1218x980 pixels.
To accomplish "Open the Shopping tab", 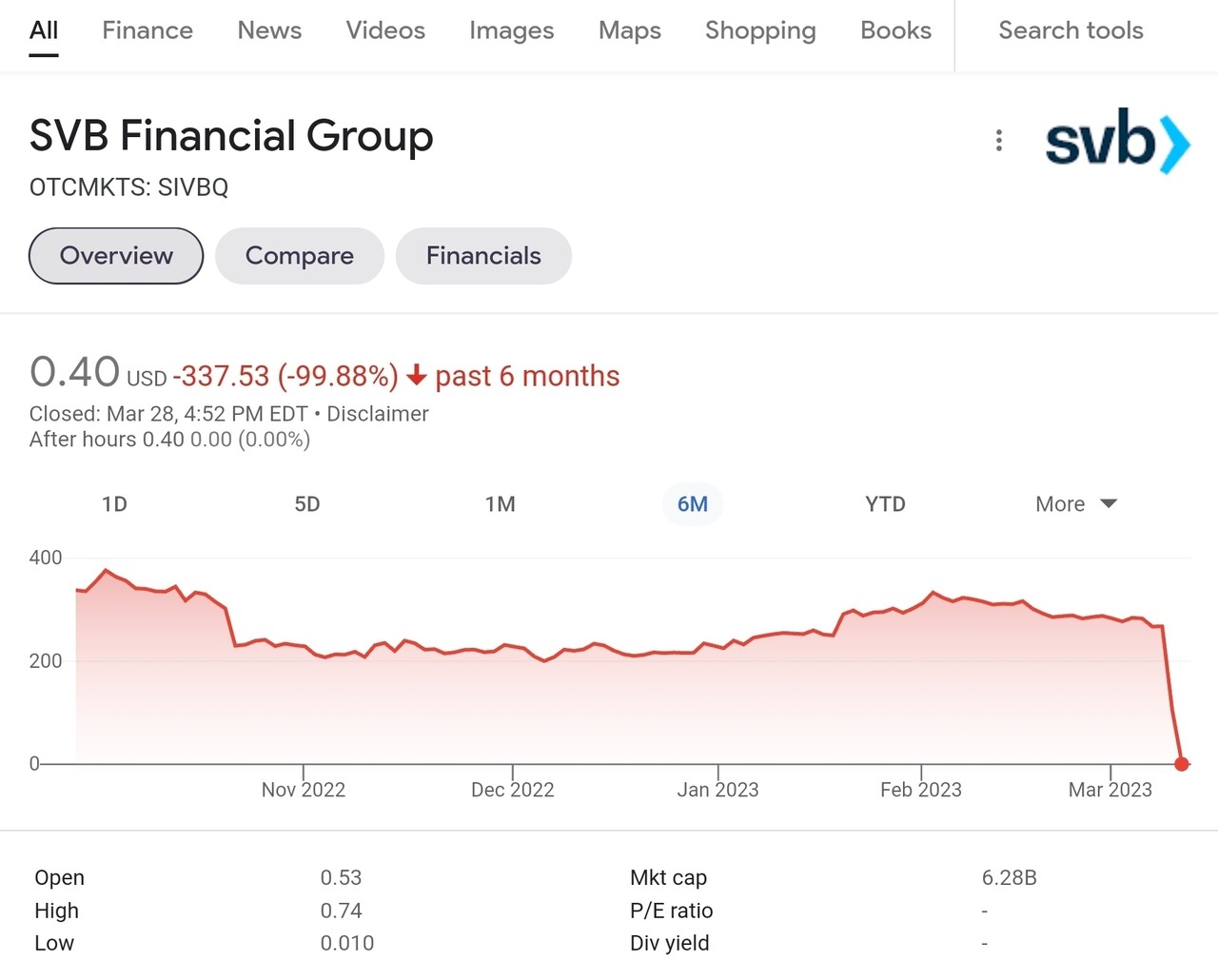I will [x=760, y=30].
